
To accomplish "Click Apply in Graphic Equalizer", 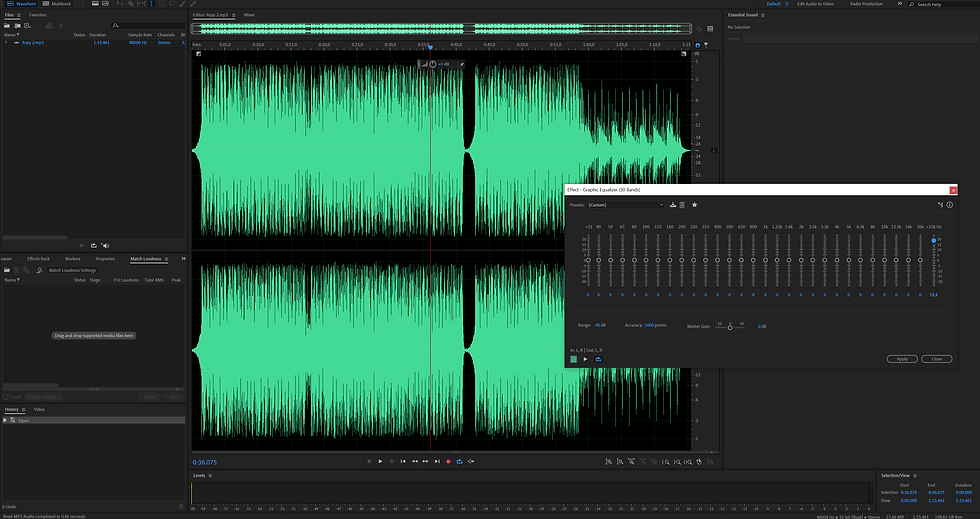I will coord(902,359).
